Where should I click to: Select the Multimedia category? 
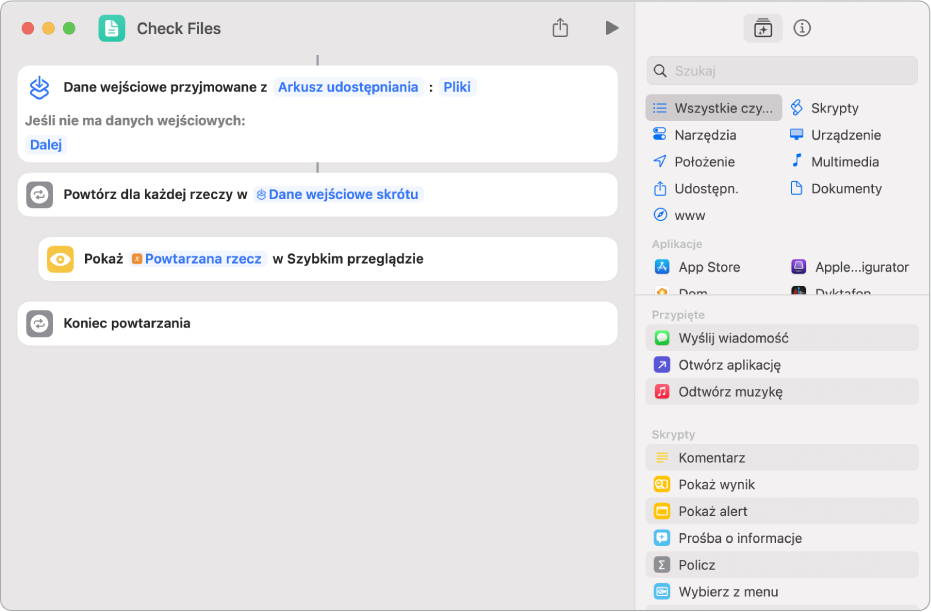pos(844,161)
